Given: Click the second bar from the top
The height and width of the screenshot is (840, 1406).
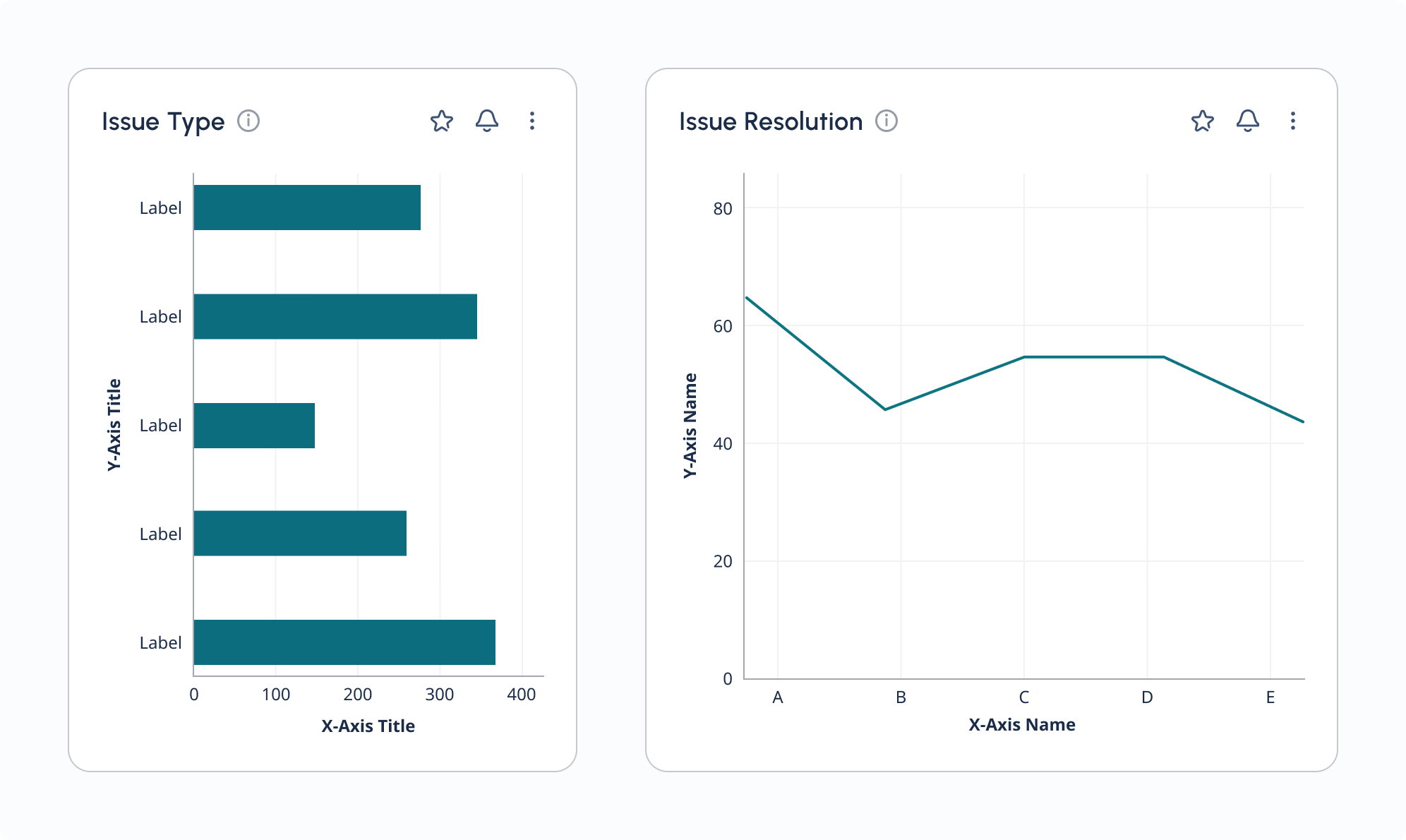Looking at the screenshot, I should click(335, 316).
